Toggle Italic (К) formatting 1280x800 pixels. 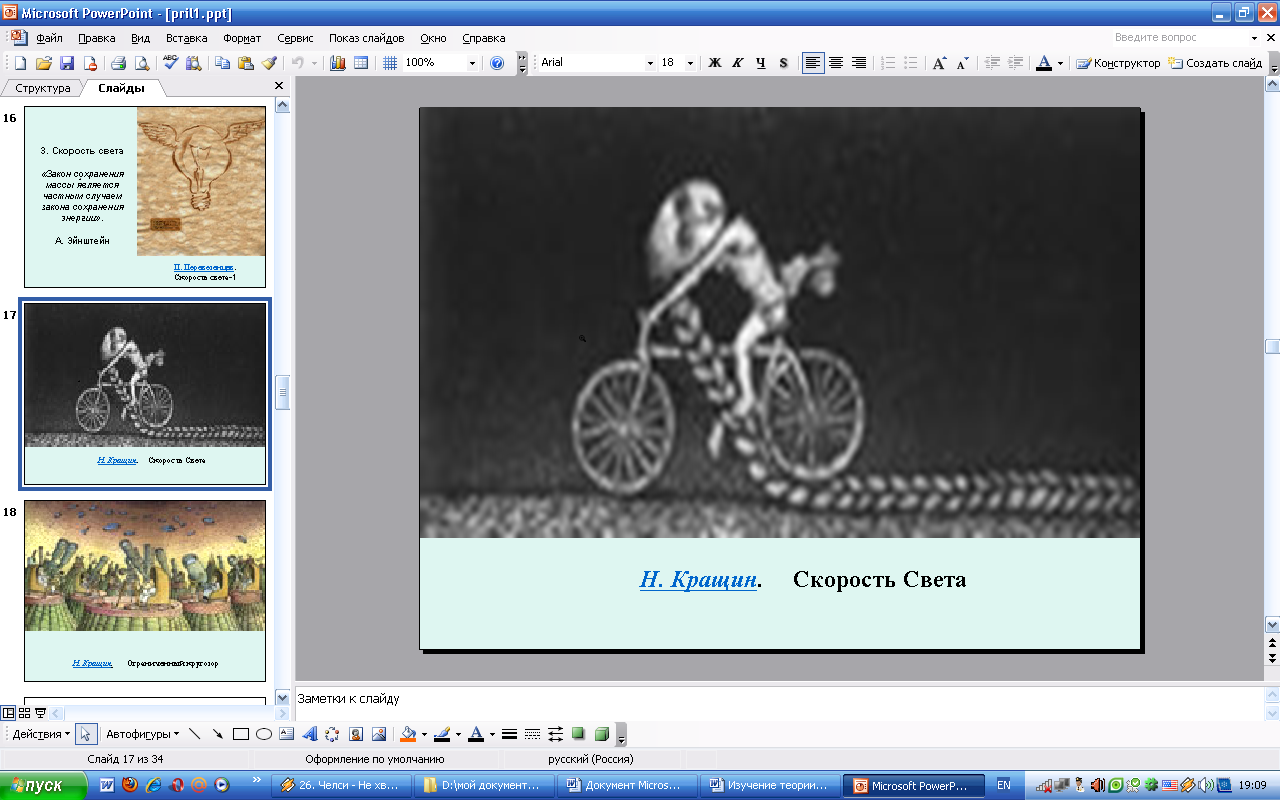[x=738, y=62]
